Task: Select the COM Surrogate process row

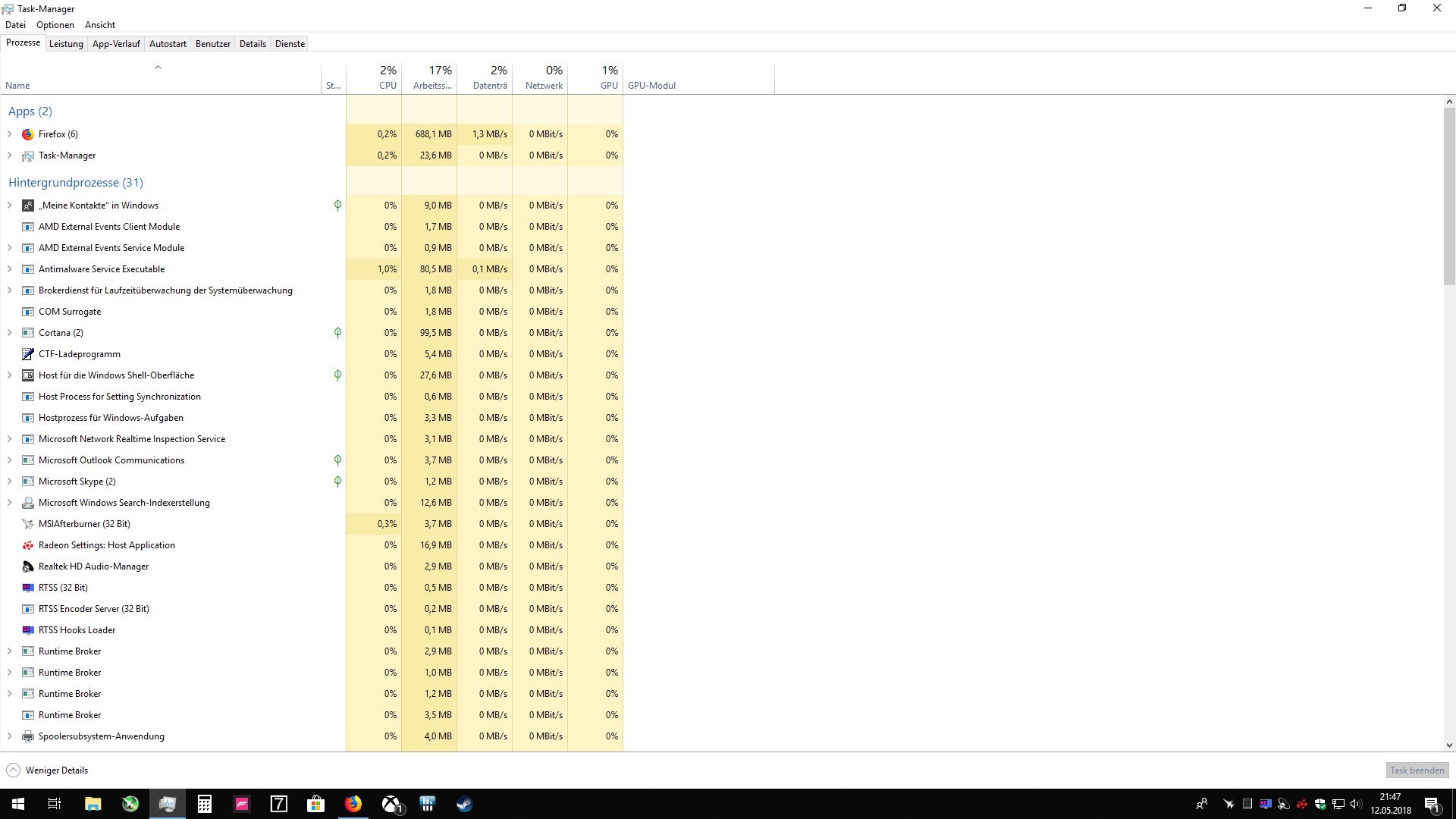Action: coord(70,312)
